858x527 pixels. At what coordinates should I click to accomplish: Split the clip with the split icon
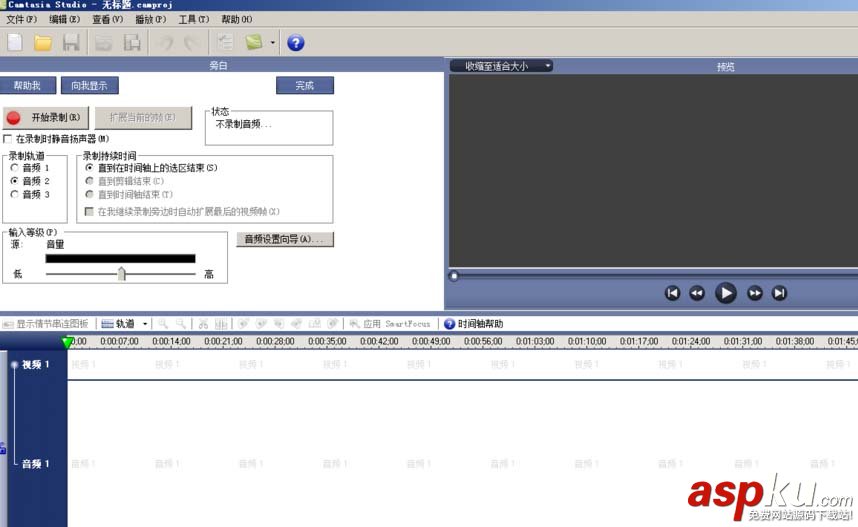click(x=221, y=324)
